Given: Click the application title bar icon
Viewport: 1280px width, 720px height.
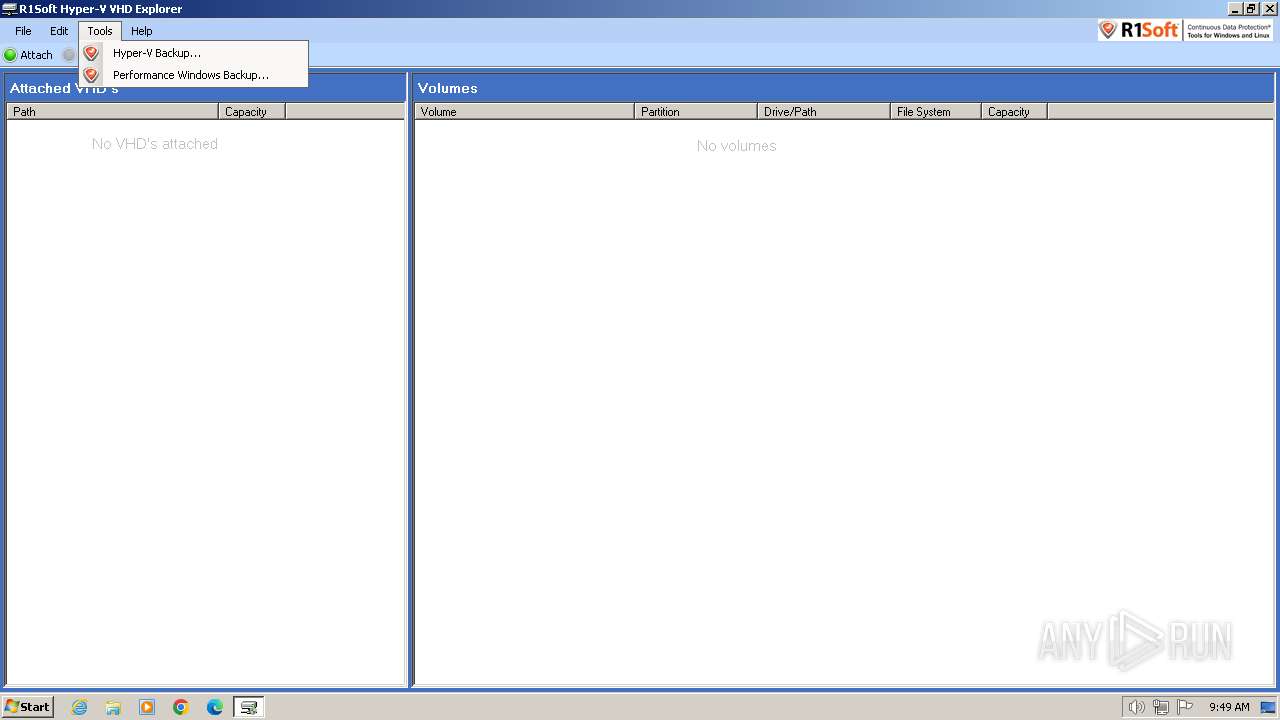Looking at the screenshot, I should [x=9, y=9].
